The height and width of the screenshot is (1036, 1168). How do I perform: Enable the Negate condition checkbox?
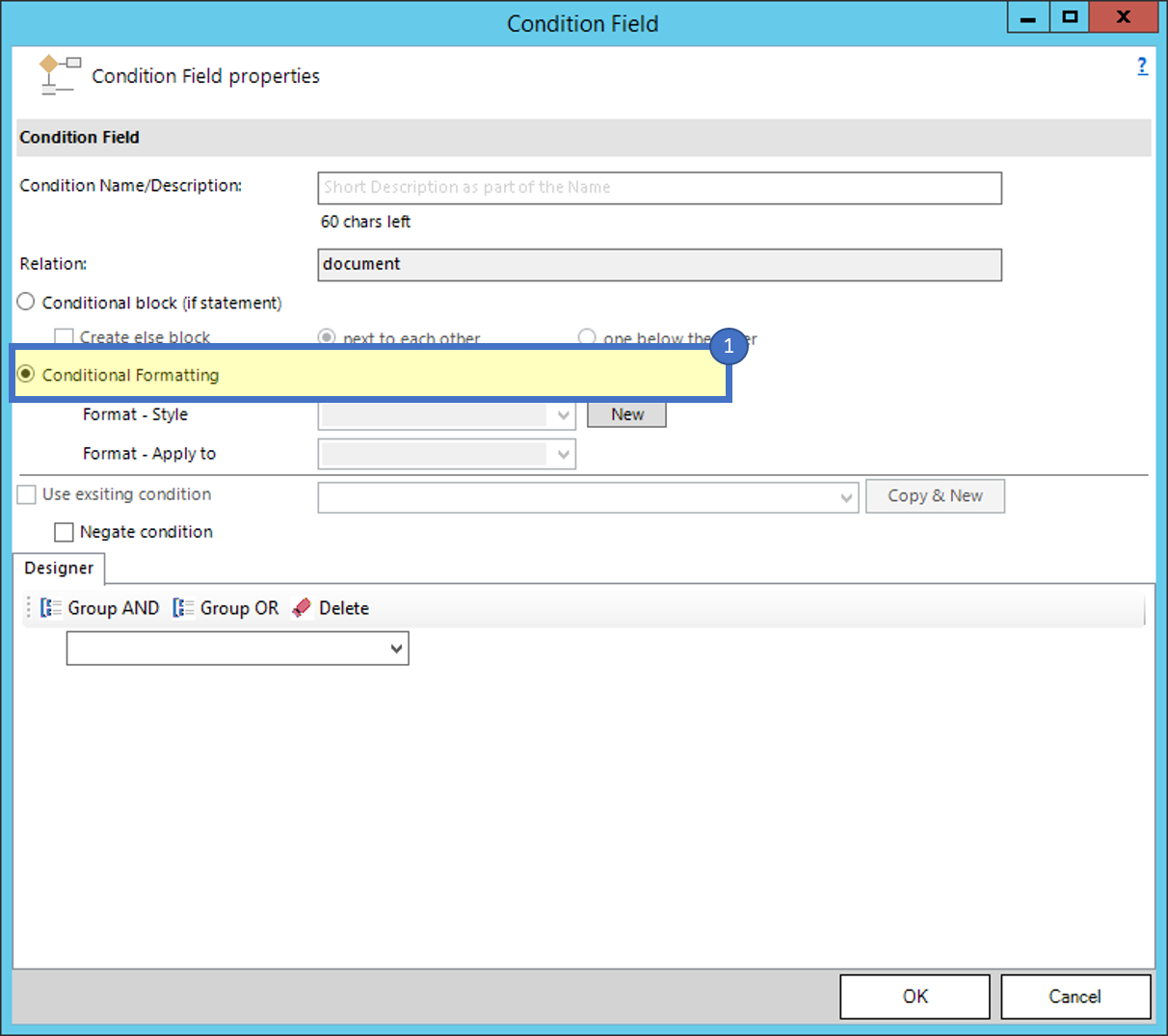(64, 532)
